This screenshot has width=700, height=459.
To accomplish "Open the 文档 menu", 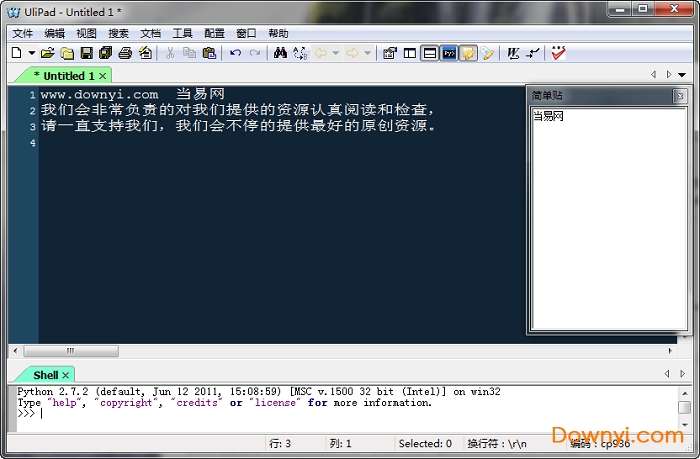I will pos(150,33).
